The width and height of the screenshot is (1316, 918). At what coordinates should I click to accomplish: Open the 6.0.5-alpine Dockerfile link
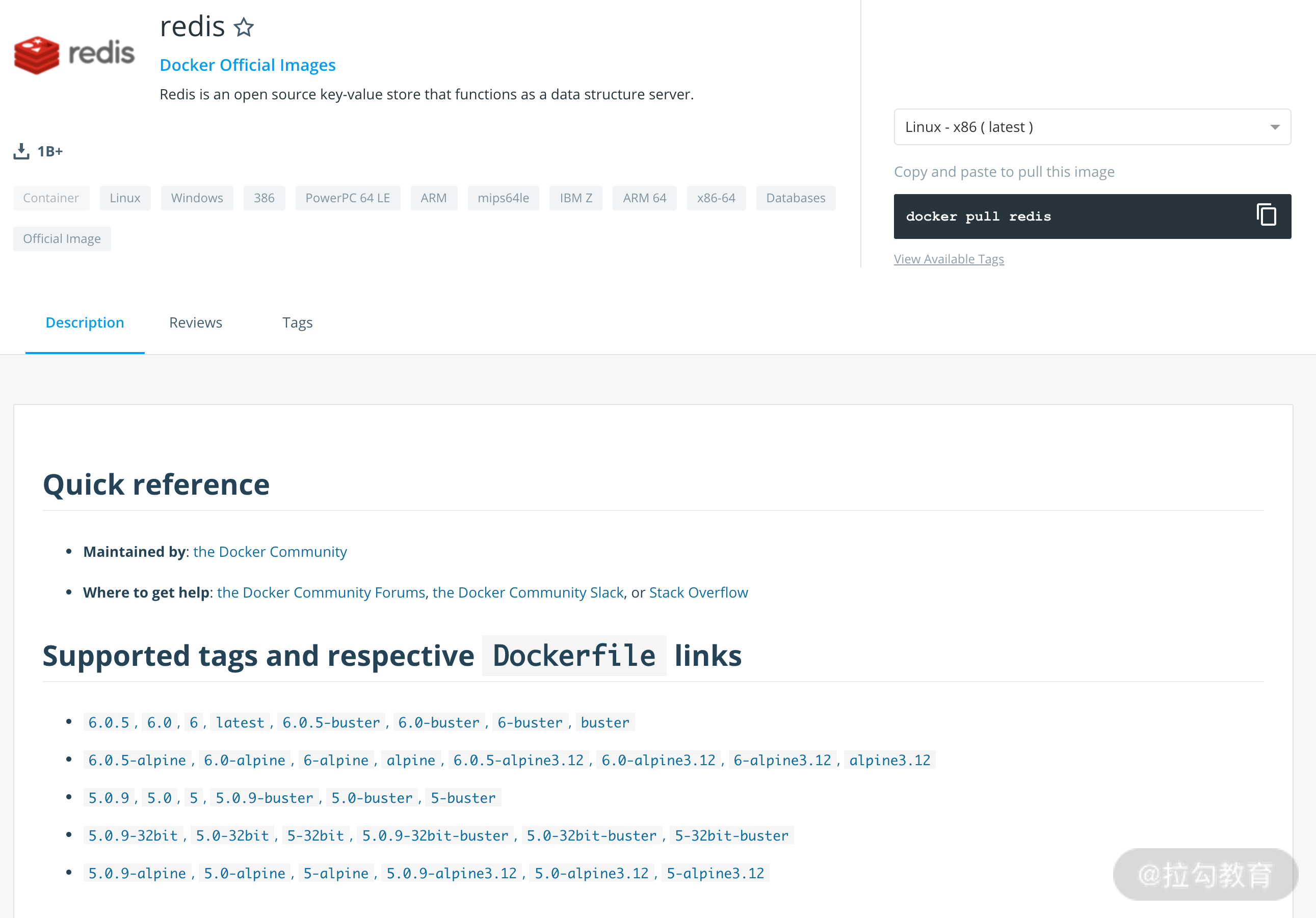[137, 760]
